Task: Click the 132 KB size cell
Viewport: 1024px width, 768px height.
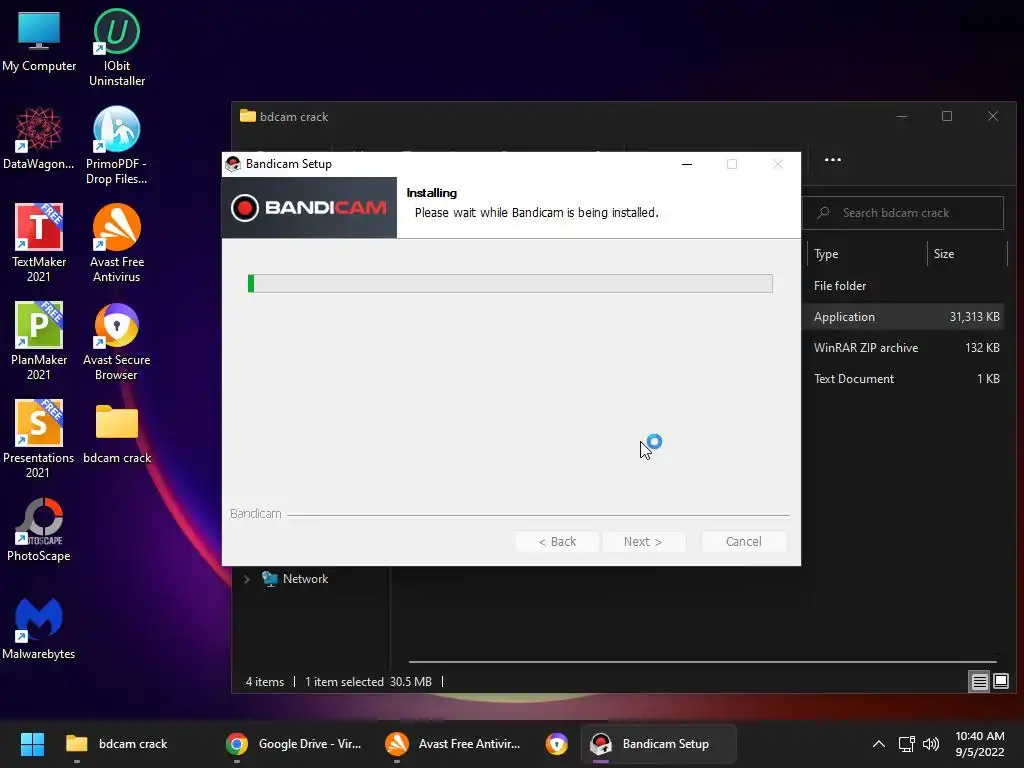Action: click(x=982, y=347)
